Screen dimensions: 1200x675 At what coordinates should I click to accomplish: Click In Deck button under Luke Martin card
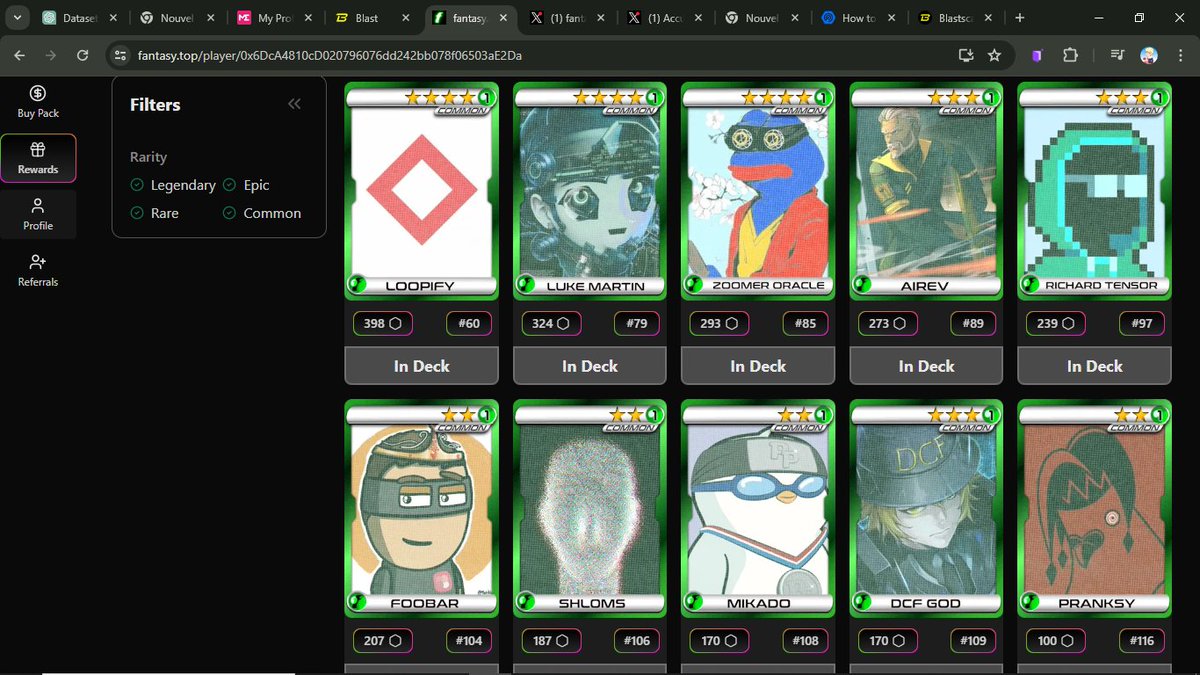[589, 366]
